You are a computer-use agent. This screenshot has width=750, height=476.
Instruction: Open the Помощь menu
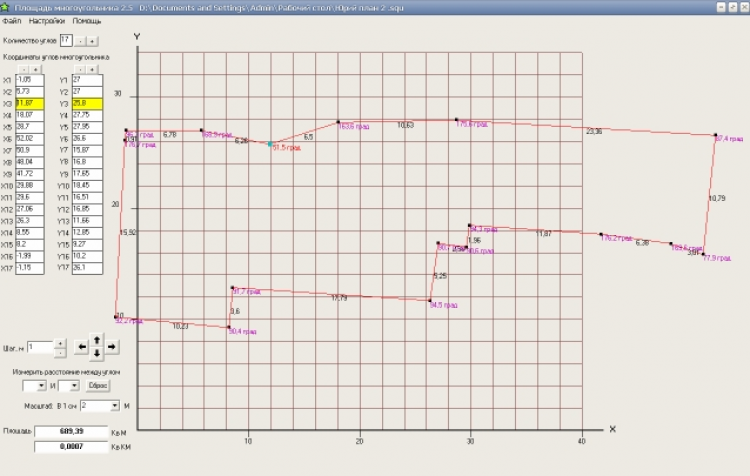pyautogui.click(x=87, y=21)
